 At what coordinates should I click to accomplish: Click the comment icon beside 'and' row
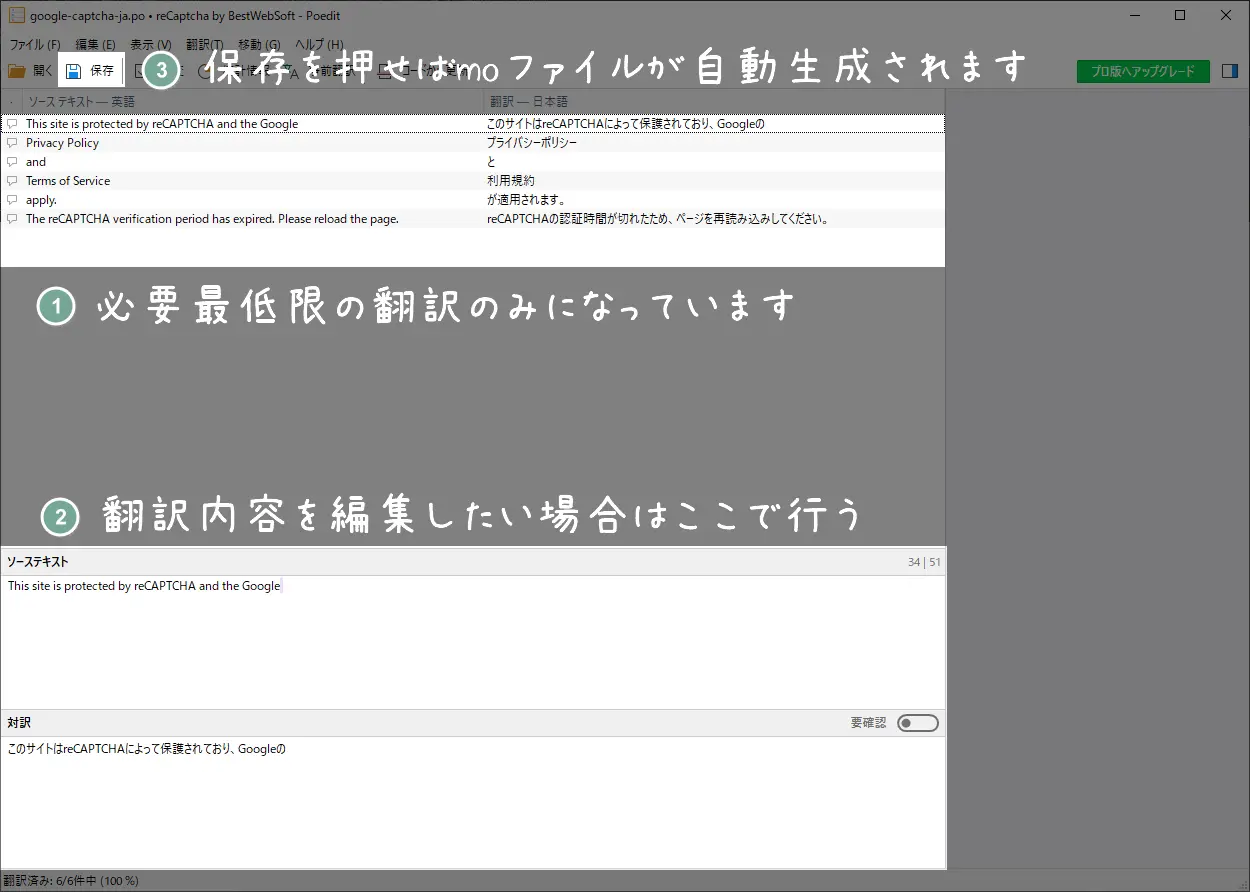pos(12,162)
